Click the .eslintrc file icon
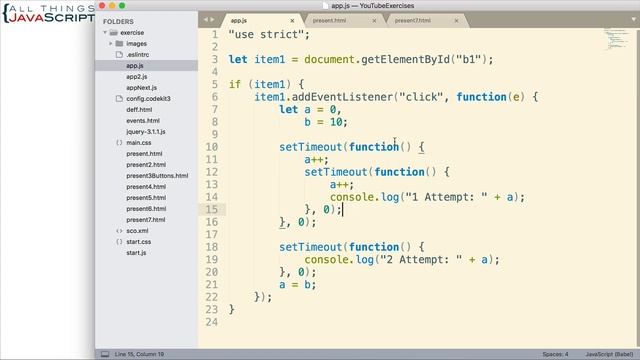 pos(119,54)
